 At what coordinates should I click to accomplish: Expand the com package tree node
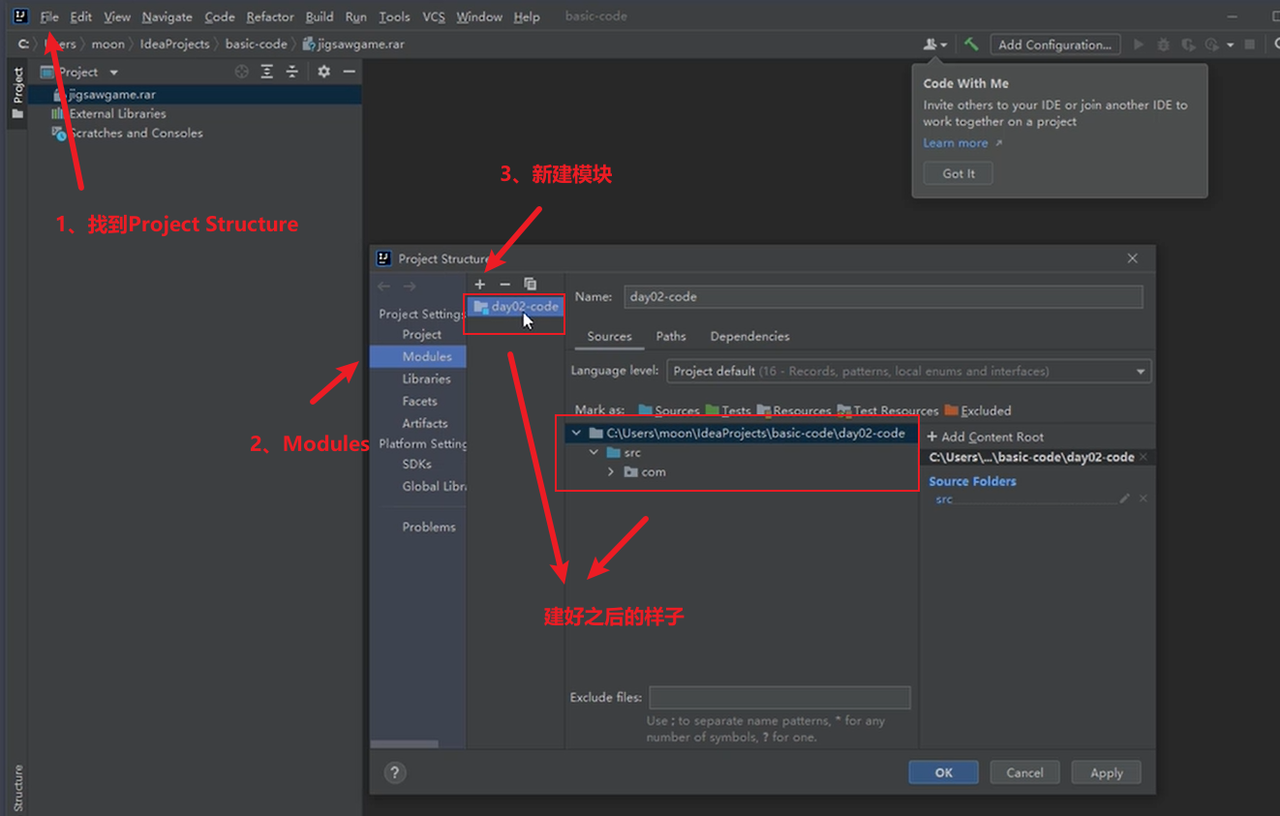(611, 472)
